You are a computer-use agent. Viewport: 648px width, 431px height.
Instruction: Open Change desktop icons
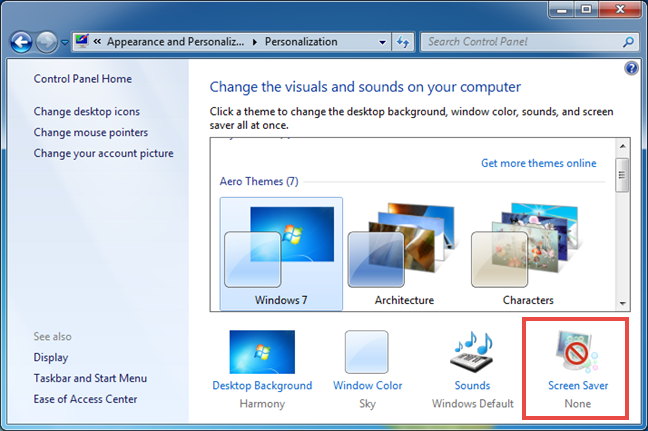coord(87,112)
